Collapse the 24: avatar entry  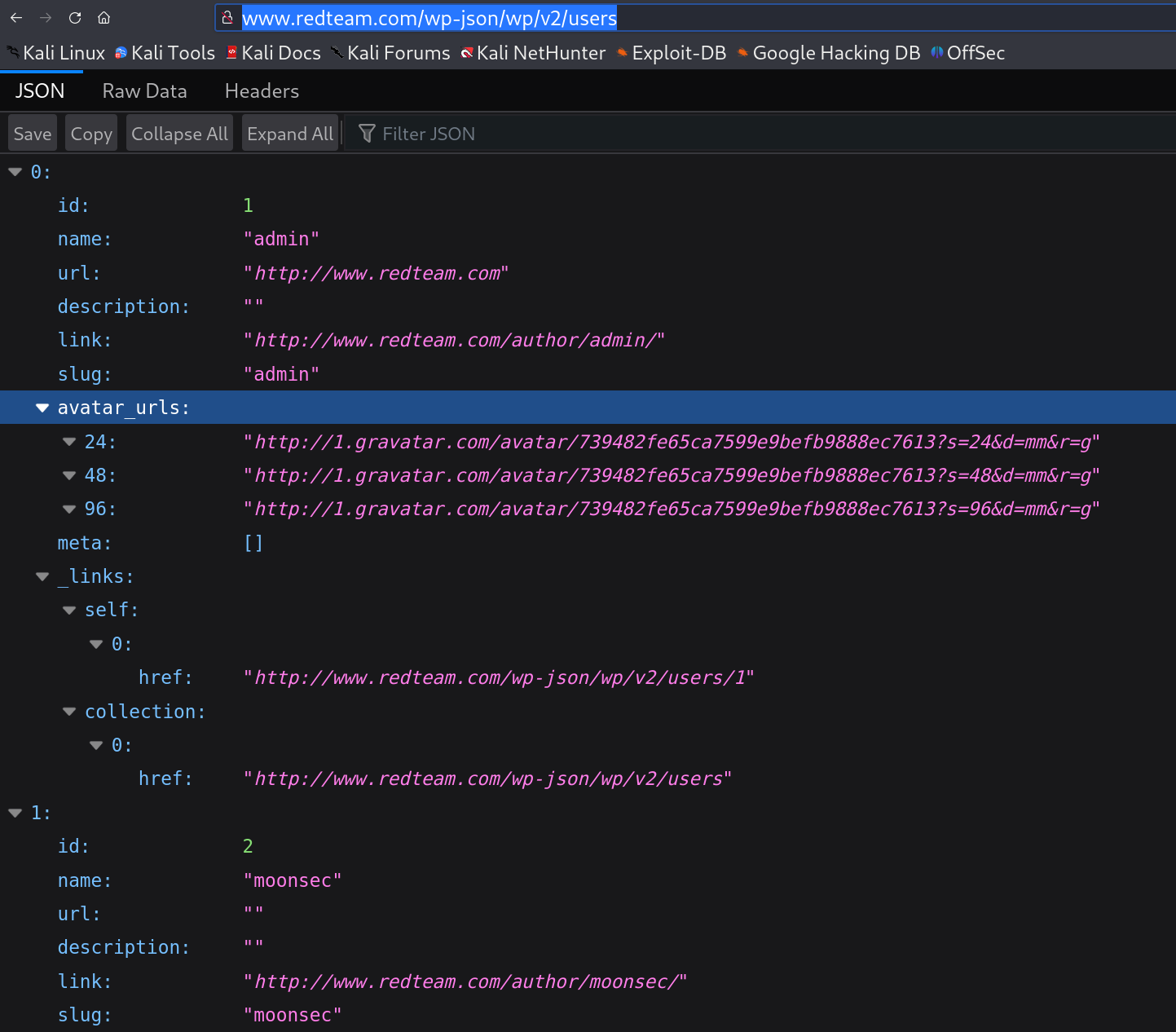tap(69, 442)
